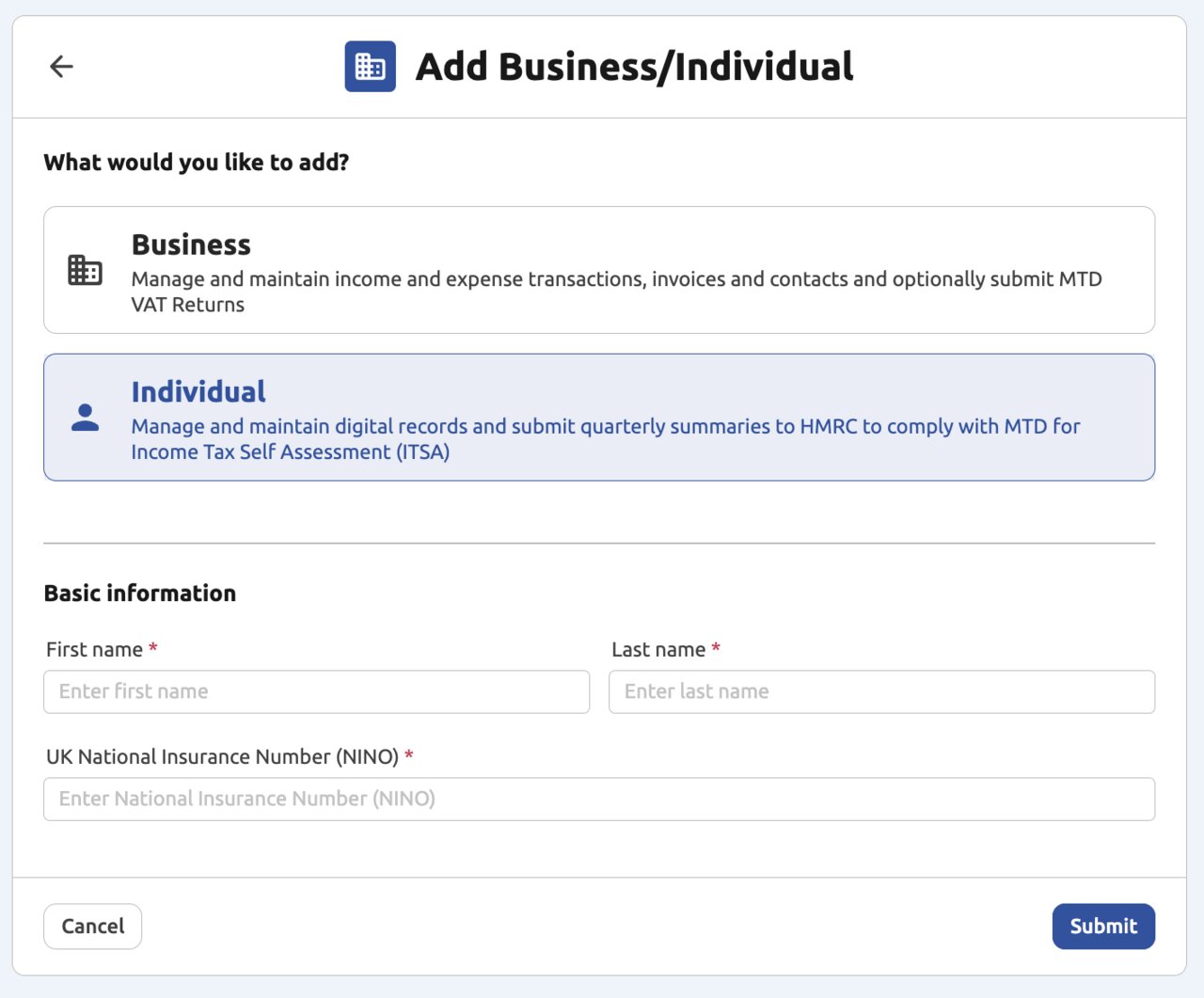Click the Add Business/Individual title
The width and height of the screenshot is (1204, 998).
pyautogui.click(x=632, y=66)
